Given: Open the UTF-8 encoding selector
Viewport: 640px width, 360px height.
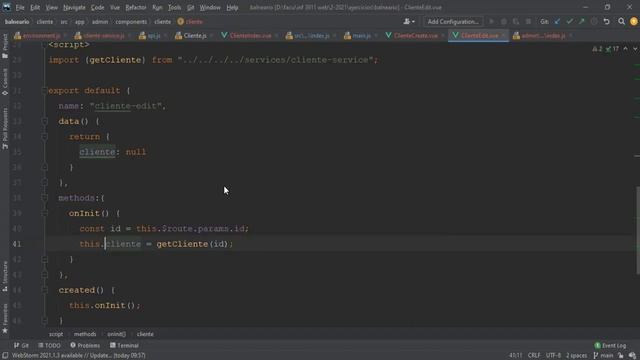Looking at the screenshot, I should tap(553, 356).
